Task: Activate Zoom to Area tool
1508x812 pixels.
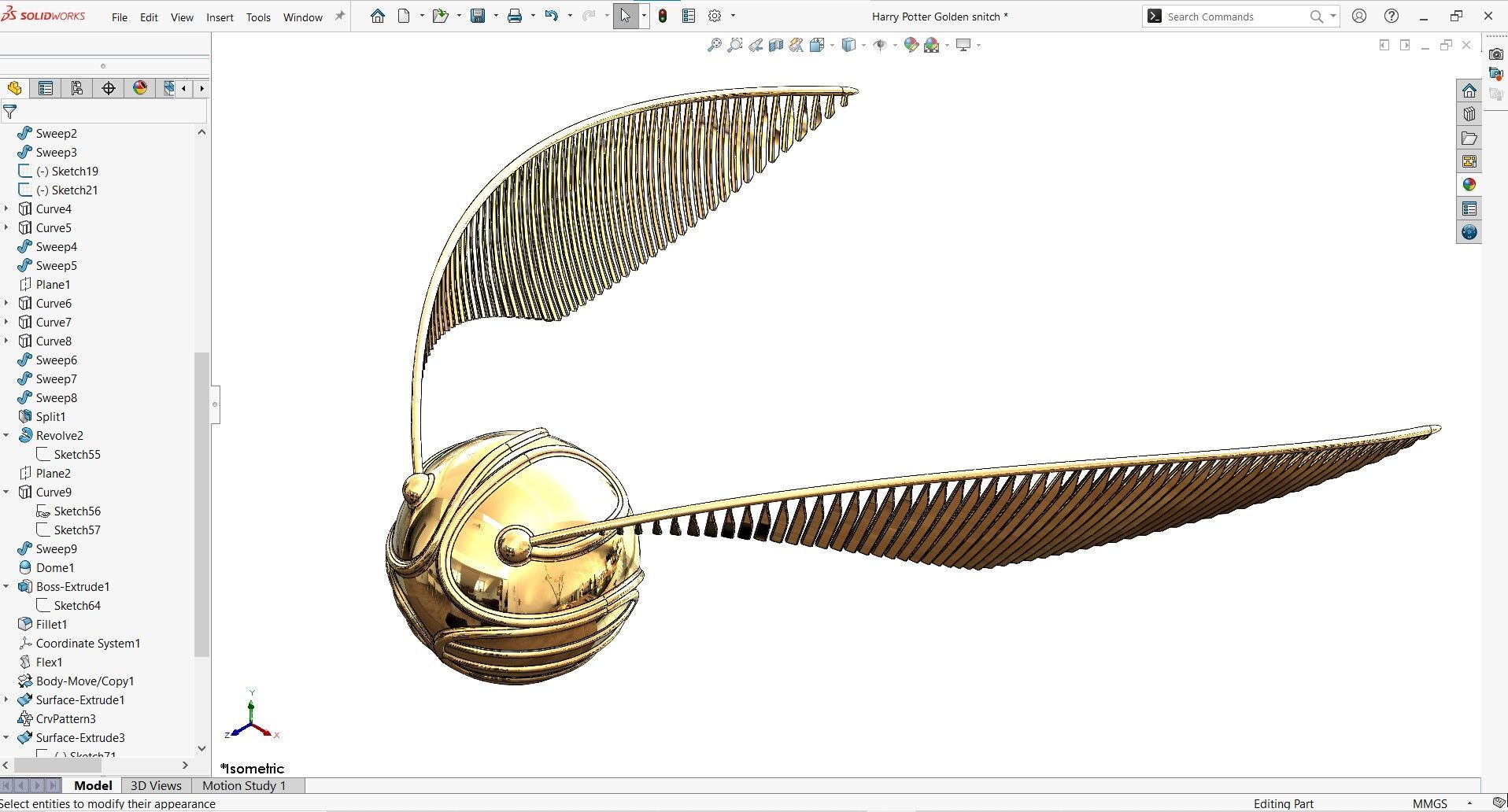Action: click(x=734, y=45)
